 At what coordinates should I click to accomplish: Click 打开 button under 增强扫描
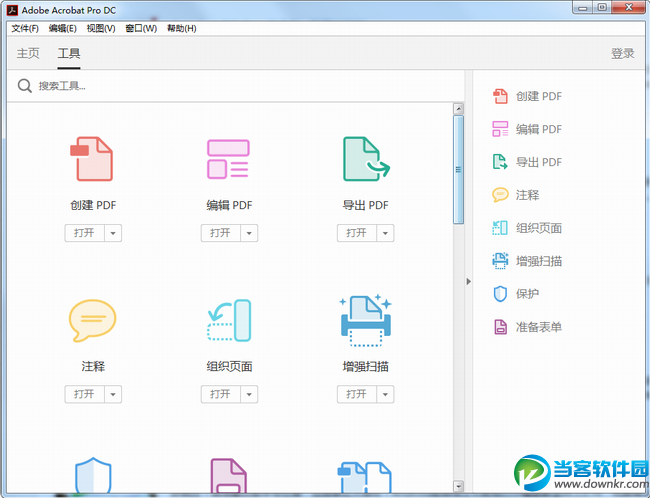(357, 394)
